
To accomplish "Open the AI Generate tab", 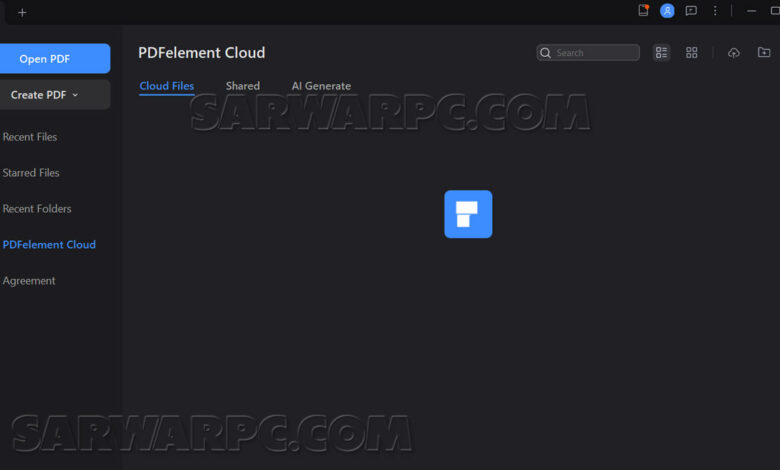I will [x=321, y=86].
